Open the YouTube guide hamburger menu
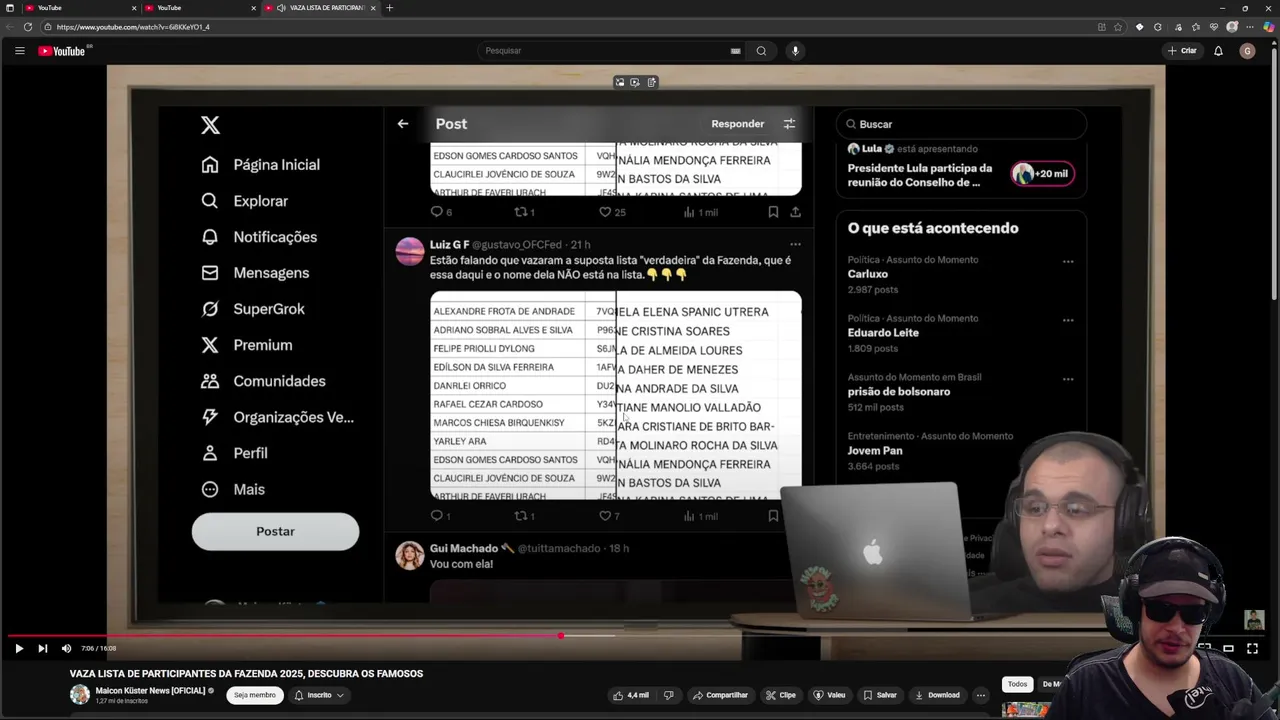The image size is (1280, 720). click(19, 51)
